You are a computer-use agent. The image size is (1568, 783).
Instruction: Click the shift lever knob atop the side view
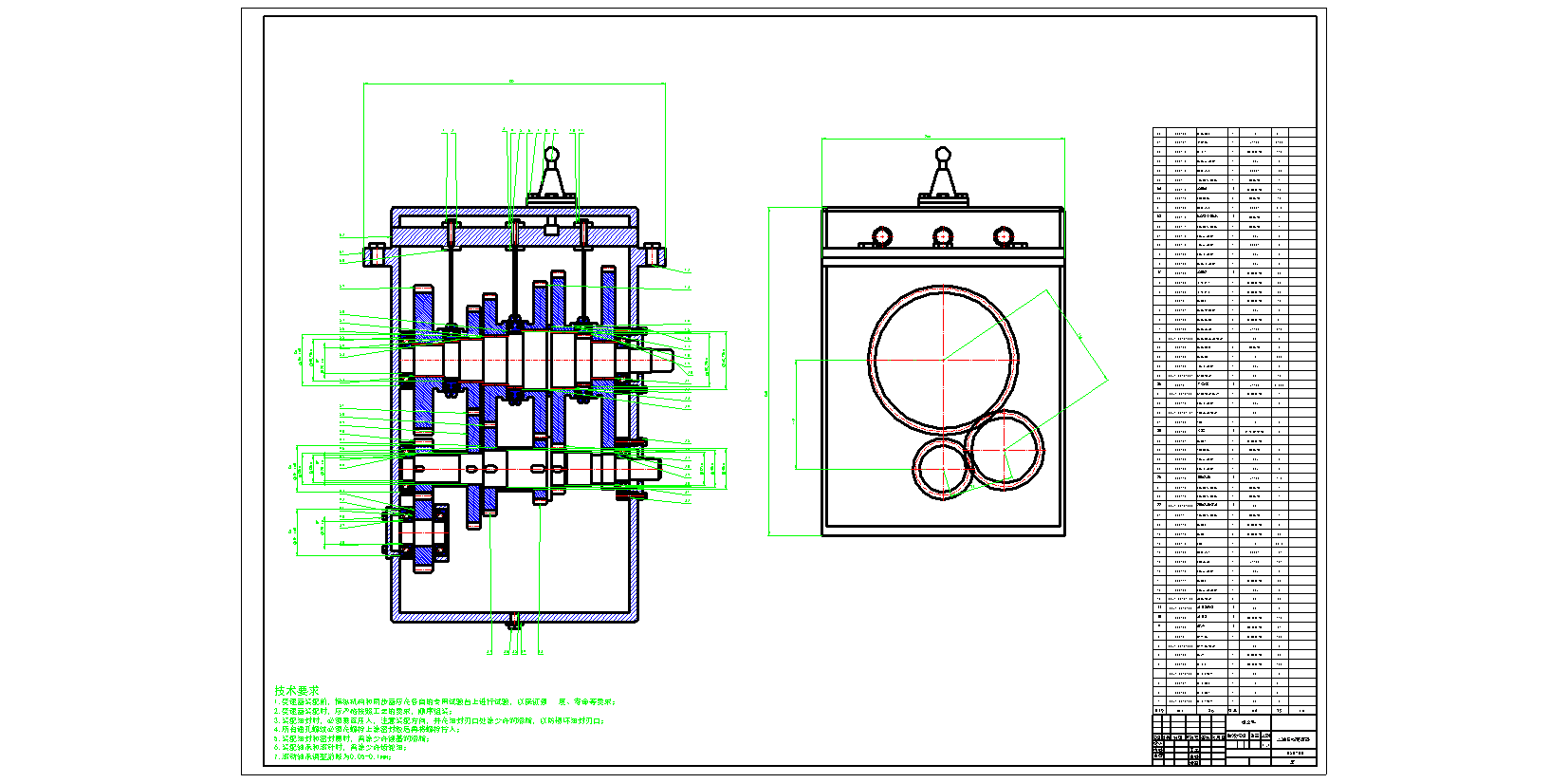tap(942, 155)
